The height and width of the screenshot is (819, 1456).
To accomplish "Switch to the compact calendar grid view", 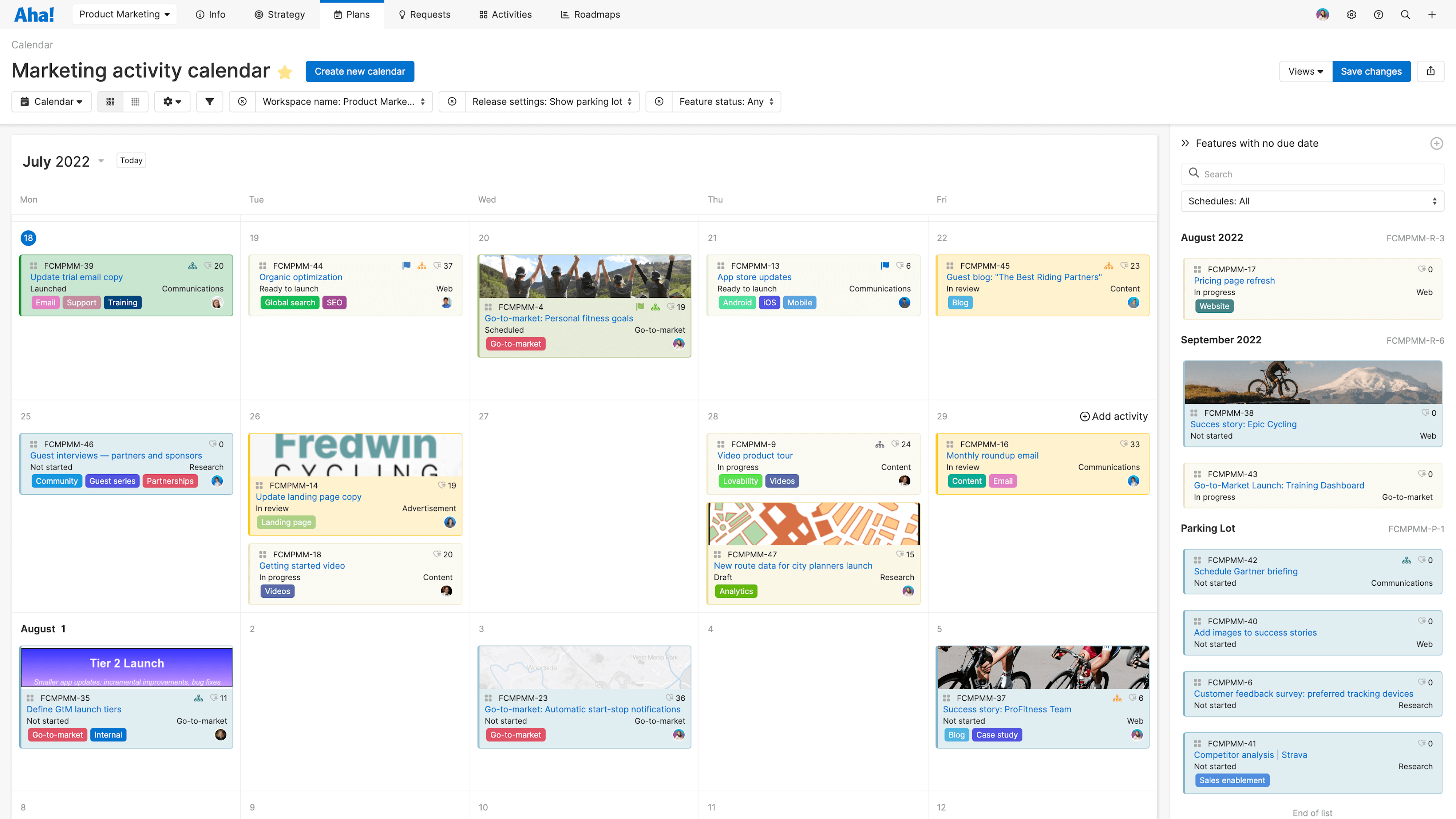I will 136,102.
